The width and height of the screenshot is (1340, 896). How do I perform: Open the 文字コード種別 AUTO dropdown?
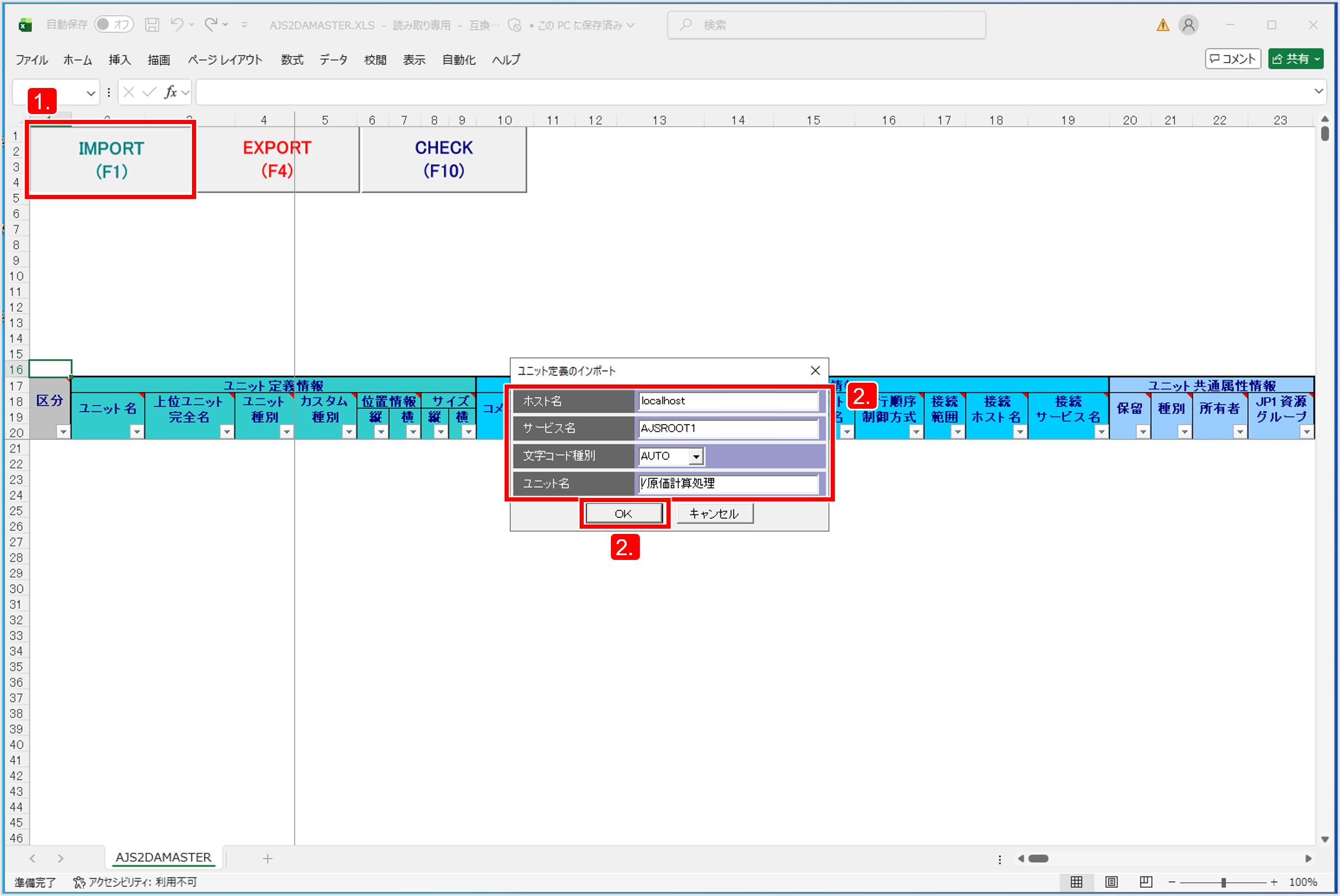[696, 457]
